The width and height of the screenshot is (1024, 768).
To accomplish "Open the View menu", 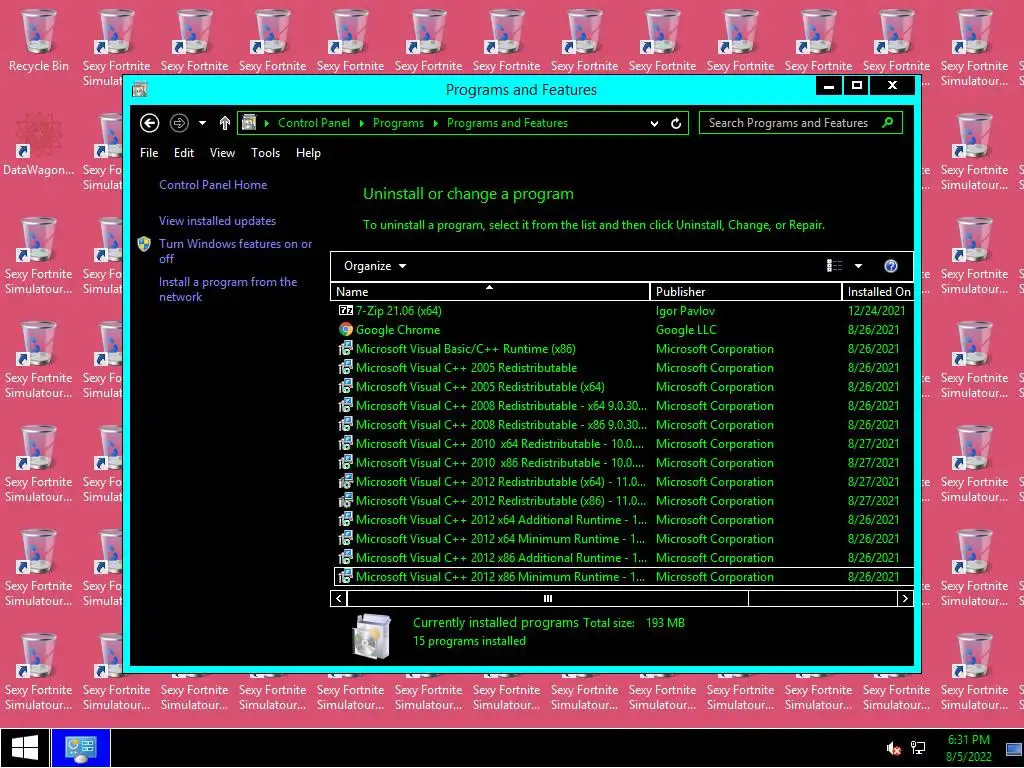I will (222, 153).
